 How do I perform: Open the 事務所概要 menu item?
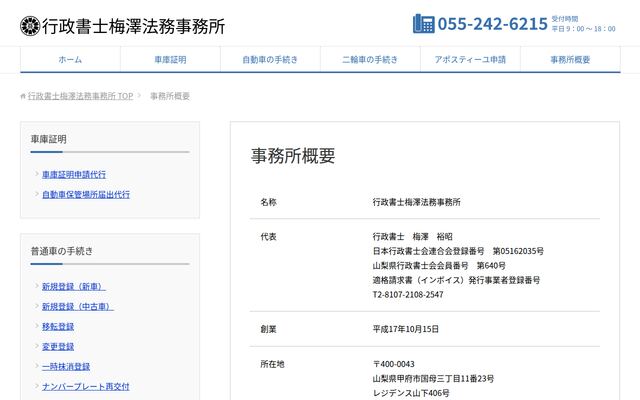(x=570, y=60)
